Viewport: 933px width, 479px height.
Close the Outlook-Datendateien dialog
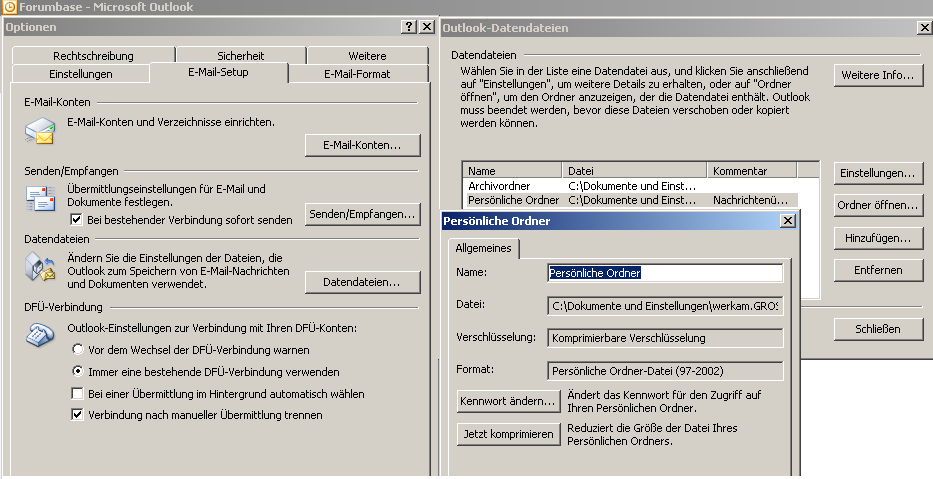click(925, 28)
